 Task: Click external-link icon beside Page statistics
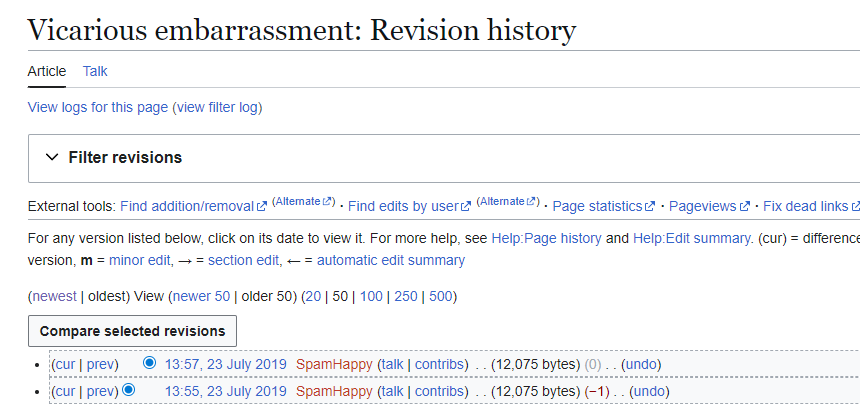click(x=650, y=207)
